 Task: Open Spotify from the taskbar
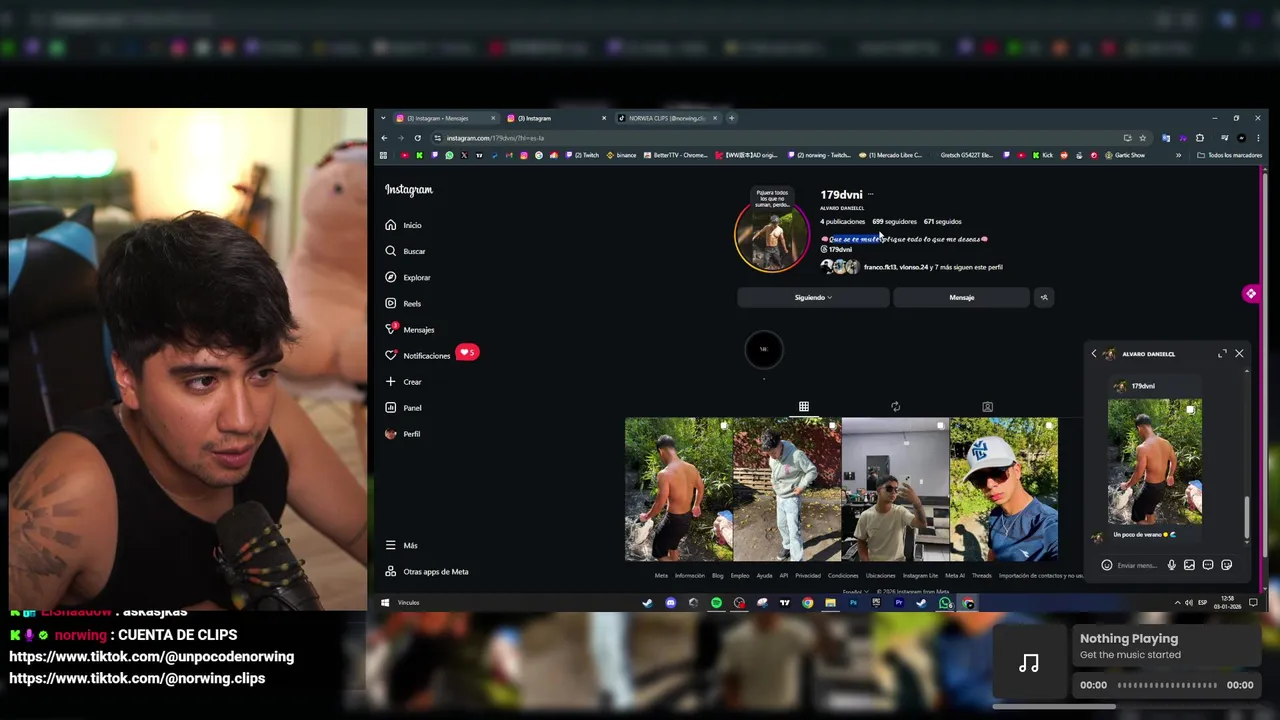point(716,603)
